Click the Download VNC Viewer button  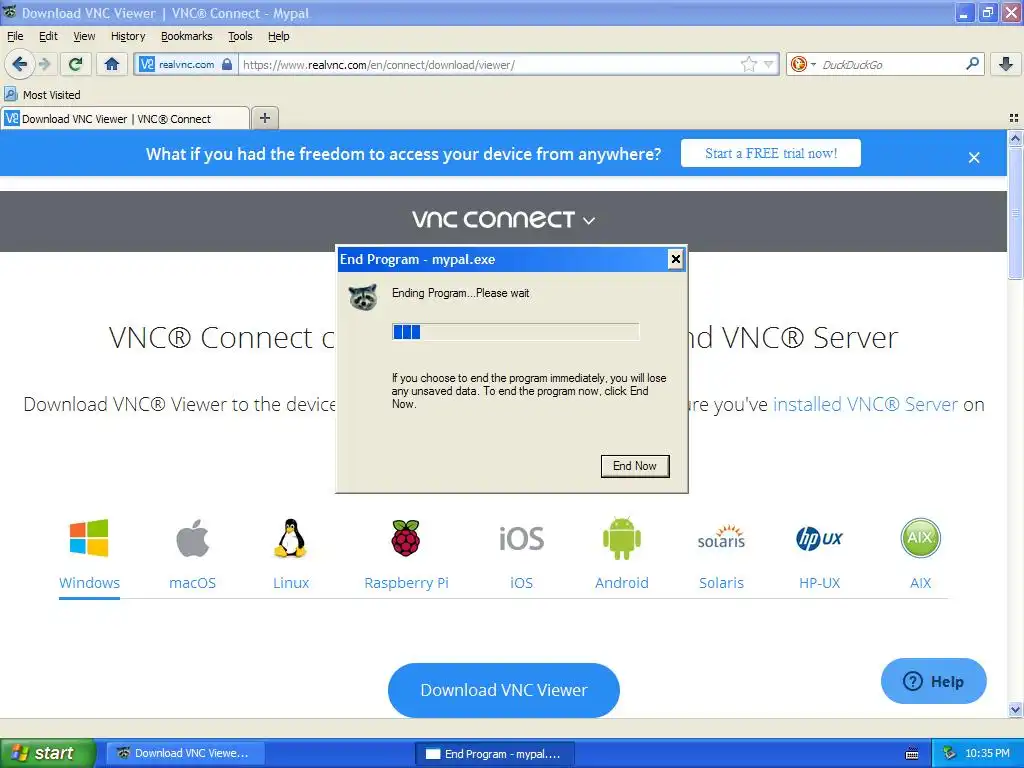(x=504, y=690)
